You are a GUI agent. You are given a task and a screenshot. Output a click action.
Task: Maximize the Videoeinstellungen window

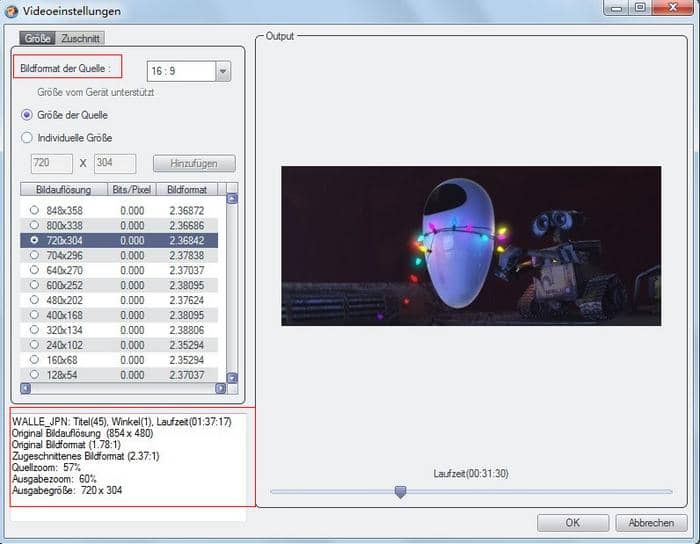pos(640,8)
